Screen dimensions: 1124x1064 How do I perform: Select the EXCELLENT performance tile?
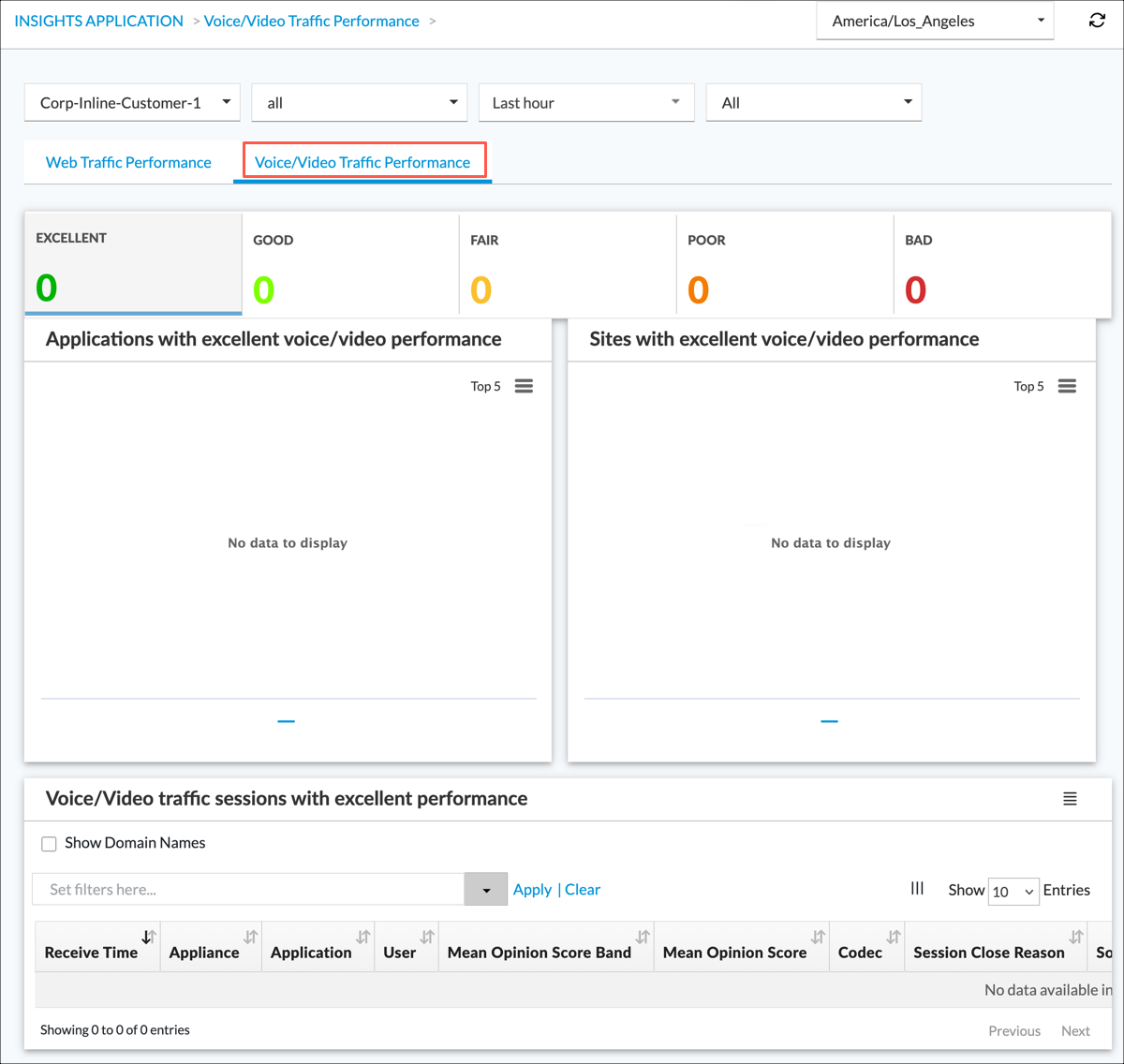133,264
